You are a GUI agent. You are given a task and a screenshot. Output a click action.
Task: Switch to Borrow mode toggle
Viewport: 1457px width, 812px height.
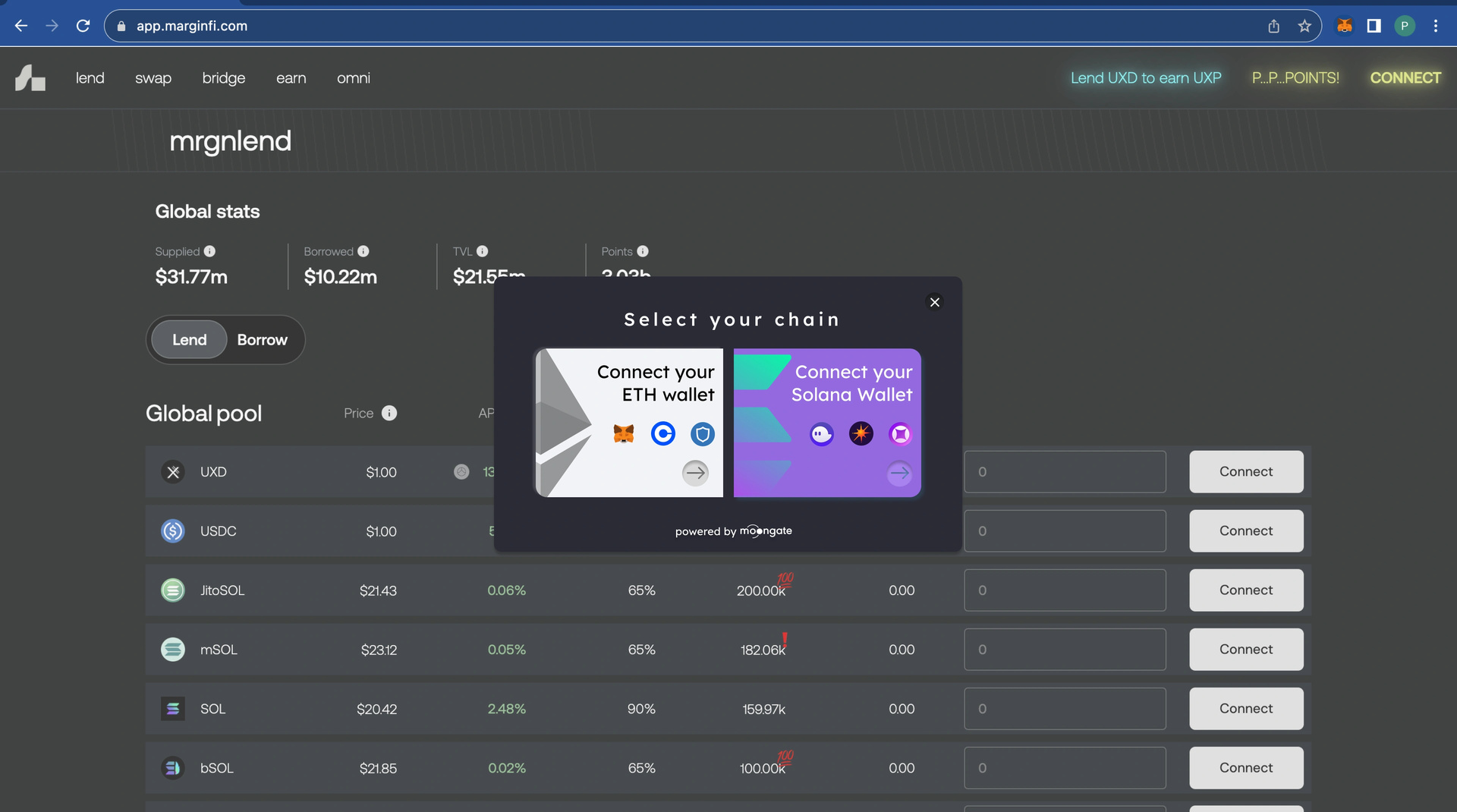point(263,340)
